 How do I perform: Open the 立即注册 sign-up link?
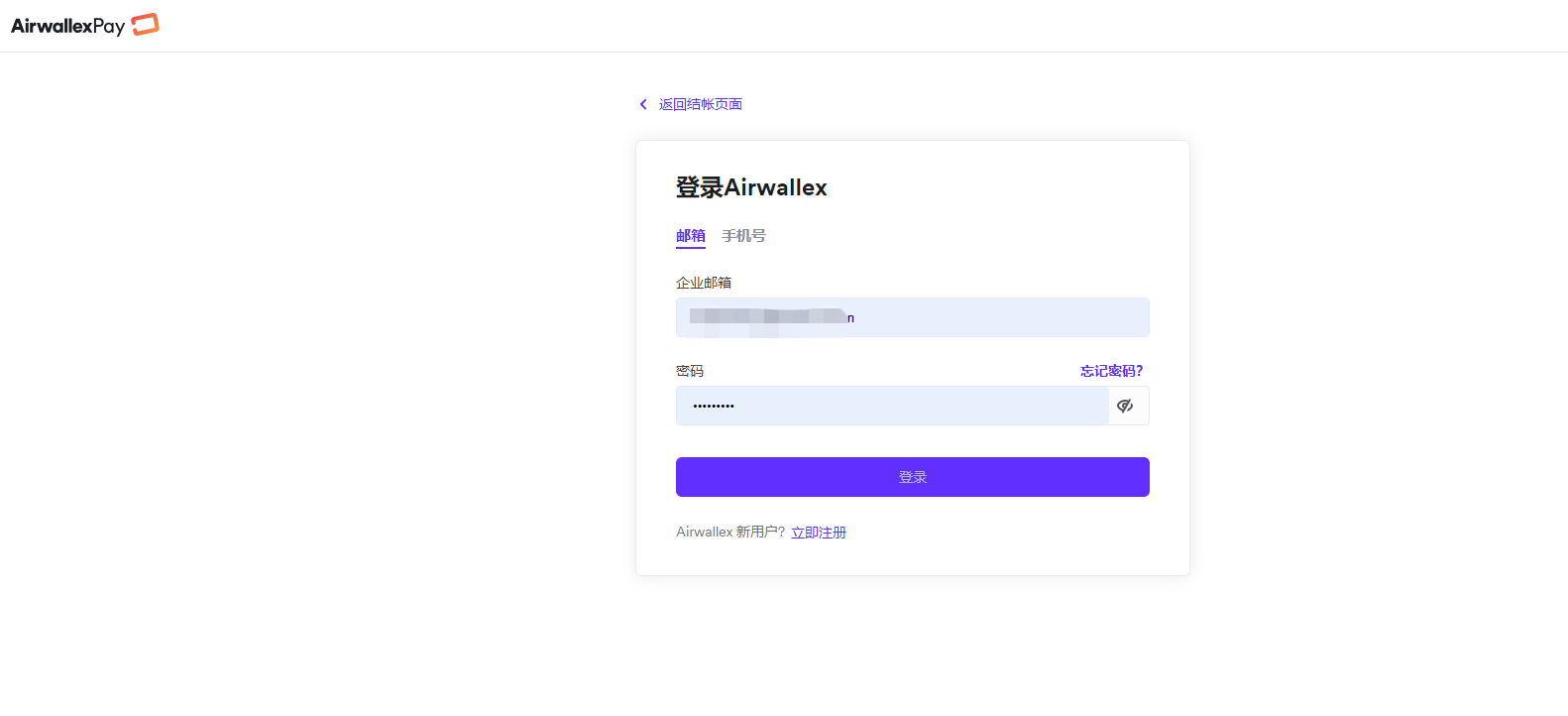819,533
